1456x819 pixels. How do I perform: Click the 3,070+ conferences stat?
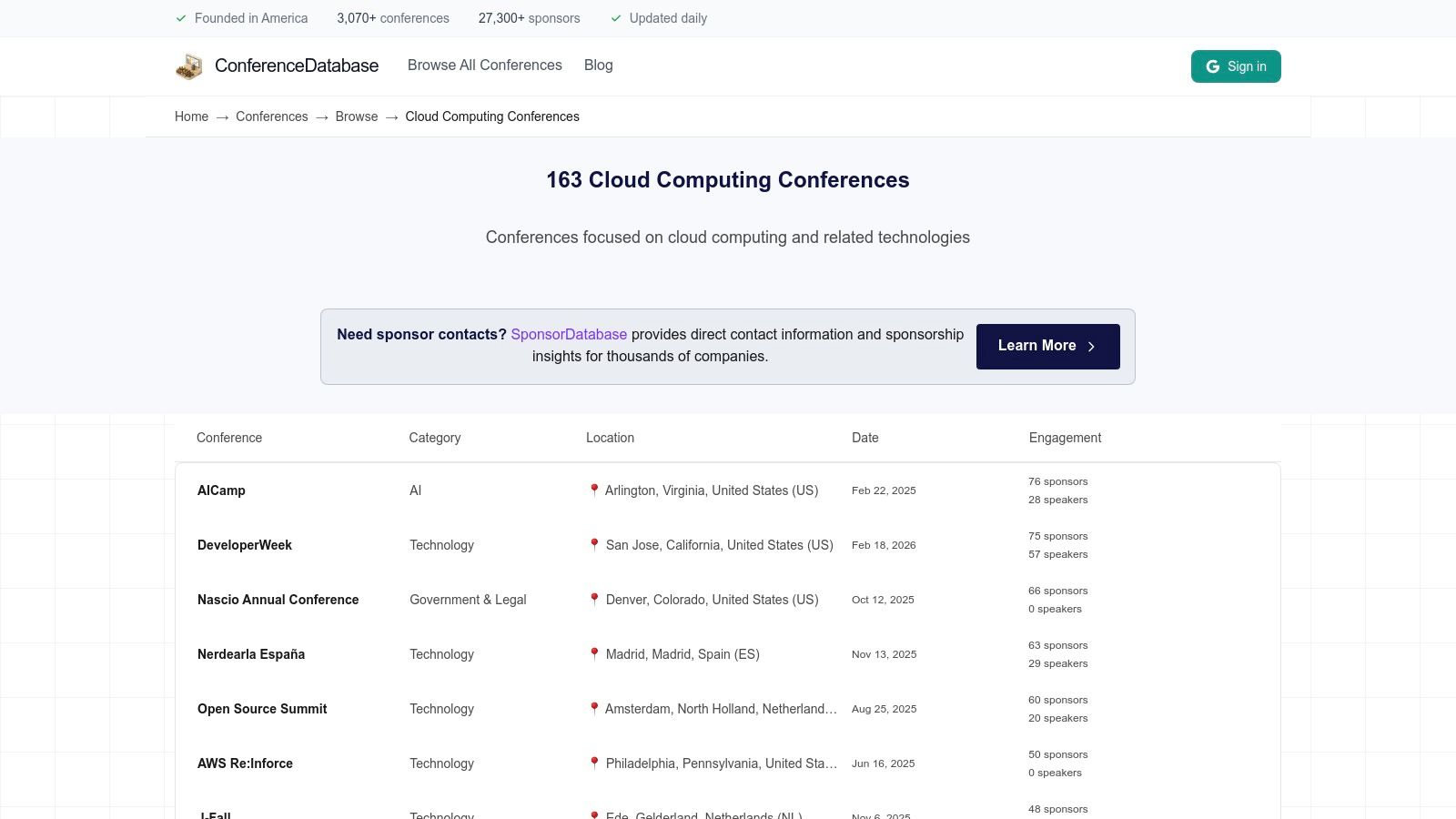393,18
